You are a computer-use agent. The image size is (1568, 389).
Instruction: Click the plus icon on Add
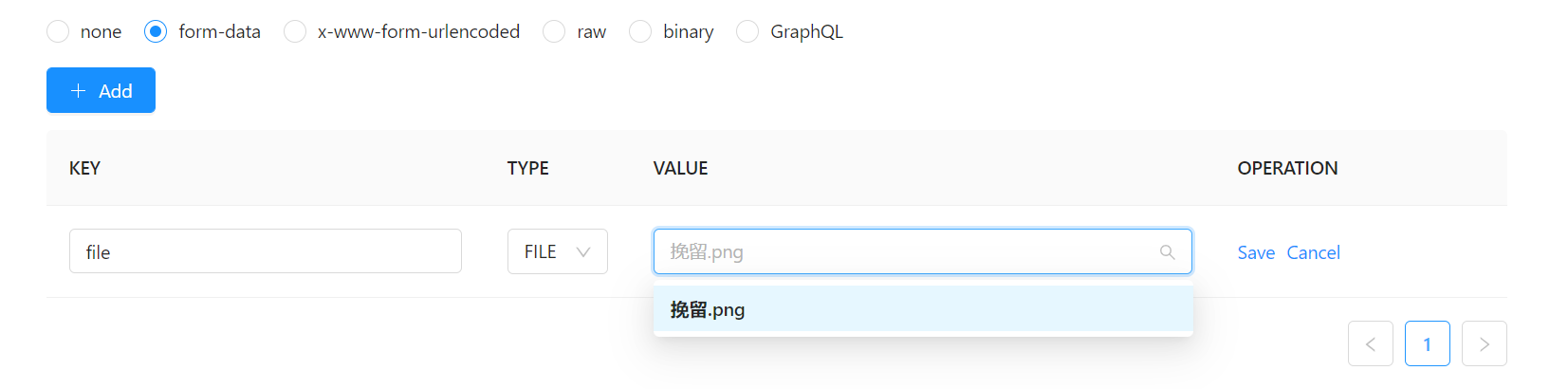point(79,91)
